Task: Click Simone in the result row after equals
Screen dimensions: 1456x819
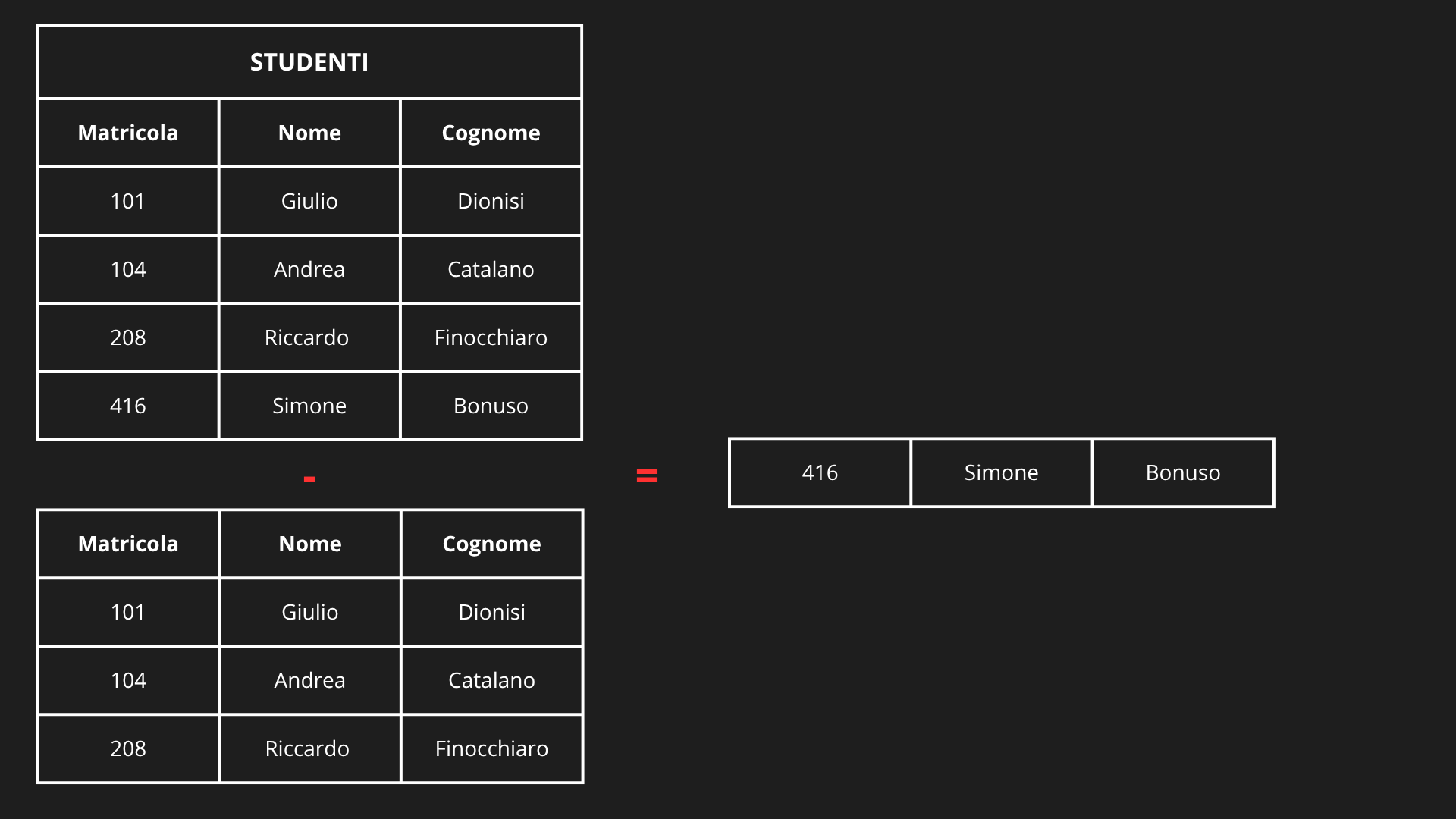Action: (x=1001, y=472)
